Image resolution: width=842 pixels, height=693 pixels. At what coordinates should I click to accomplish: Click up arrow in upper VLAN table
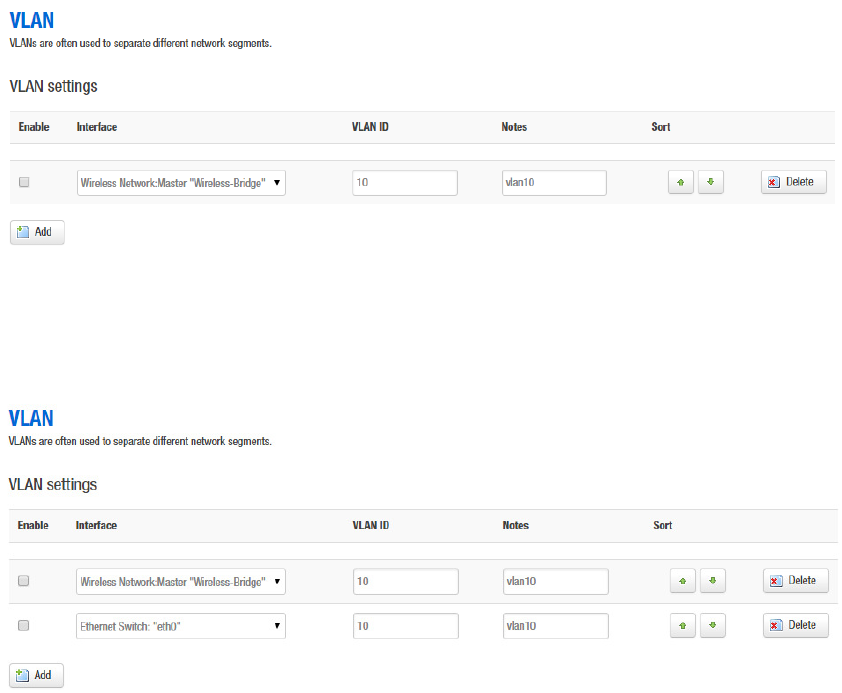681,183
